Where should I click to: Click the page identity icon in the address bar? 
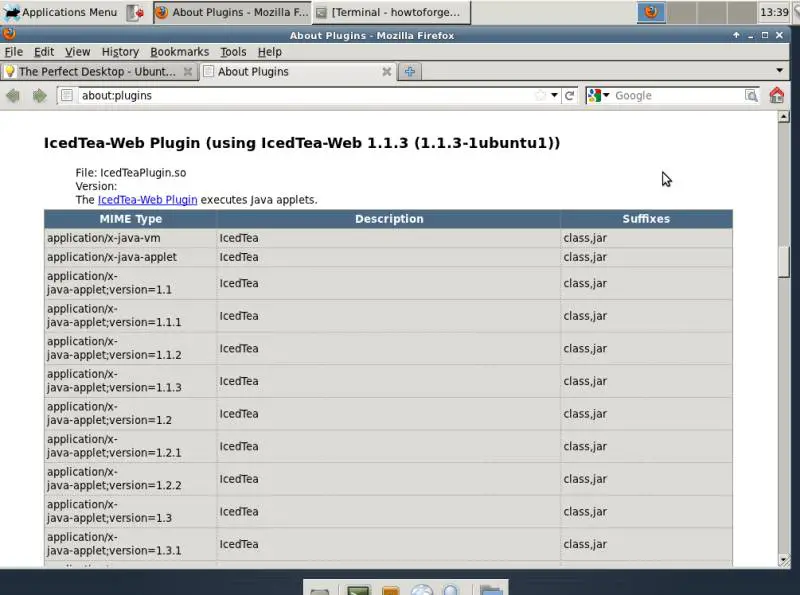pyautogui.click(x=67, y=95)
